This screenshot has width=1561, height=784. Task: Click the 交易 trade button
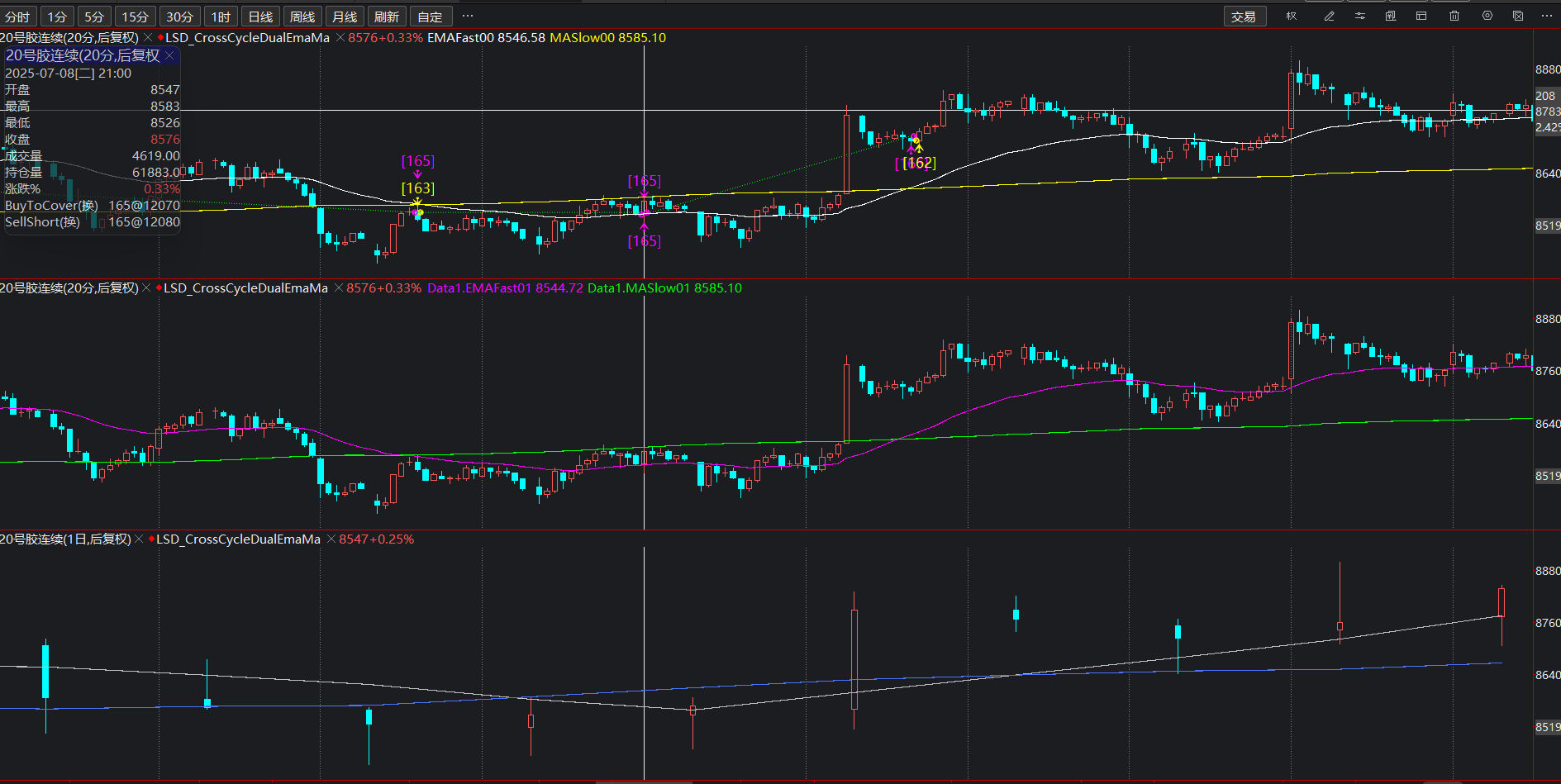[x=1244, y=17]
